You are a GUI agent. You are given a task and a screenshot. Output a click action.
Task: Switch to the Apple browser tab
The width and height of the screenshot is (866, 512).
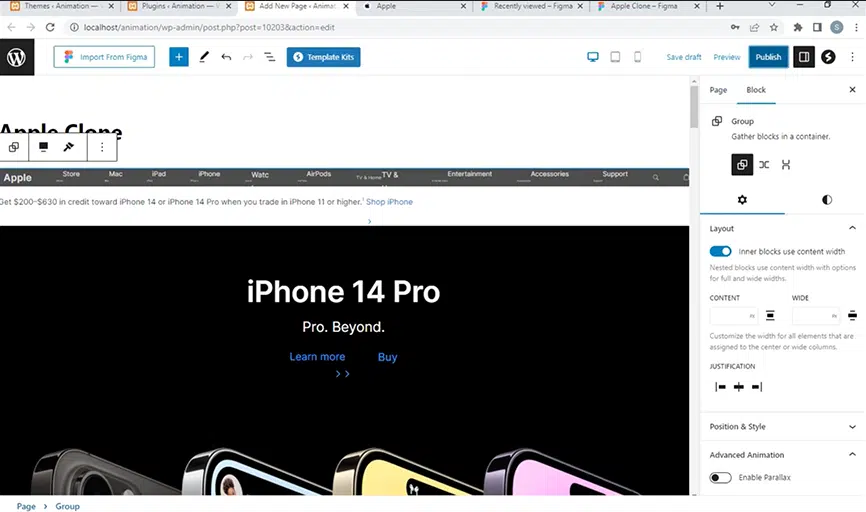coord(414,7)
